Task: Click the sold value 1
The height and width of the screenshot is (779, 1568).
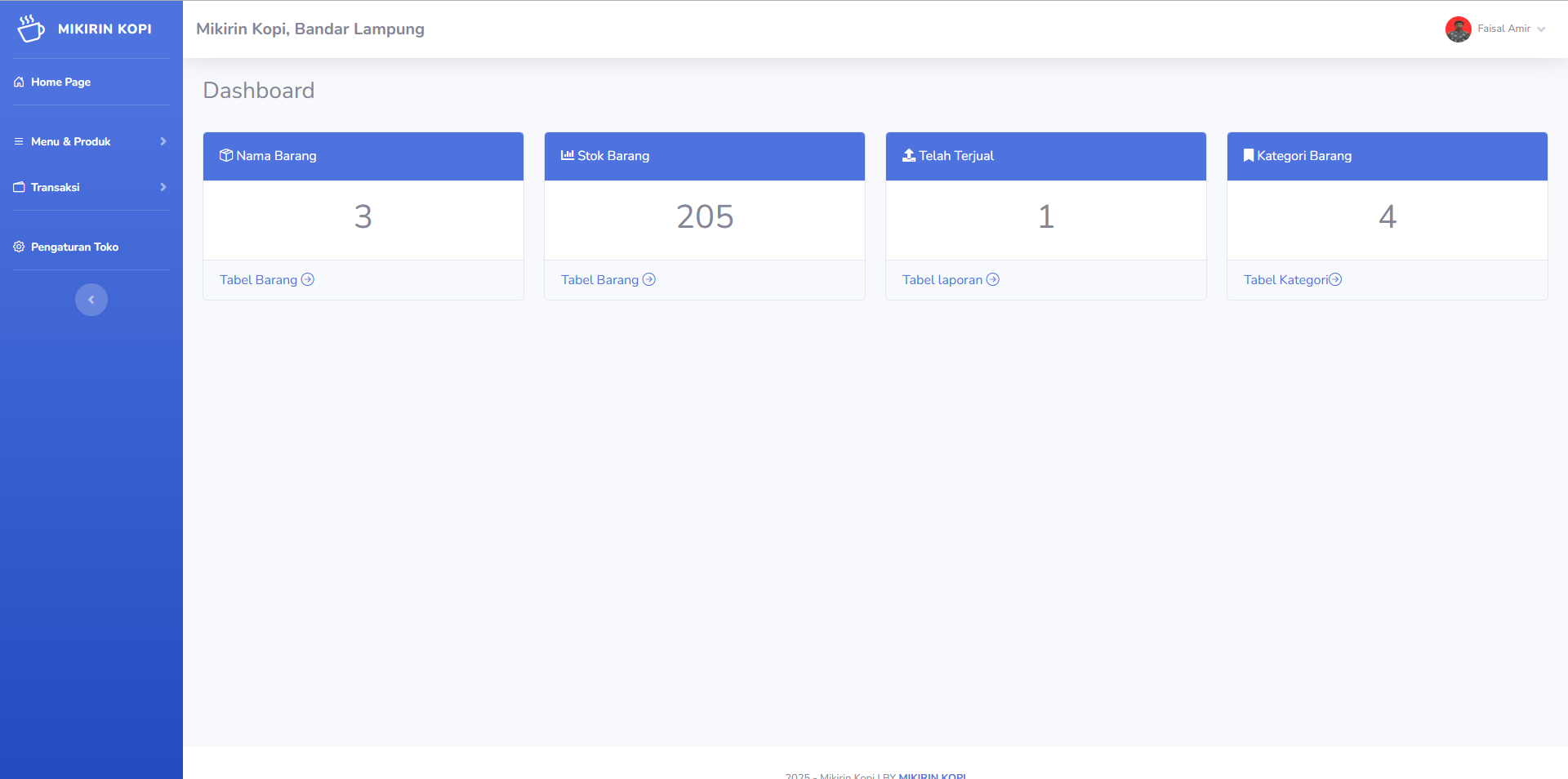Action: pos(1046,216)
